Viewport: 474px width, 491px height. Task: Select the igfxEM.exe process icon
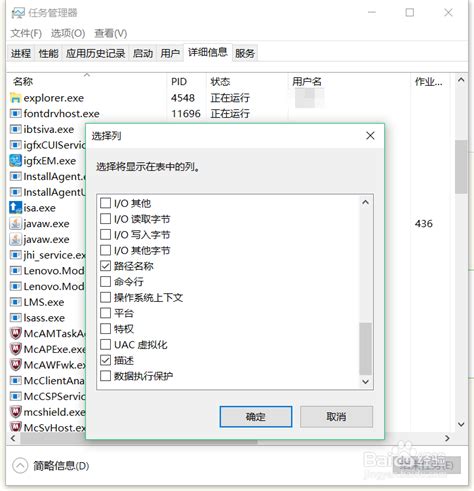(15, 161)
